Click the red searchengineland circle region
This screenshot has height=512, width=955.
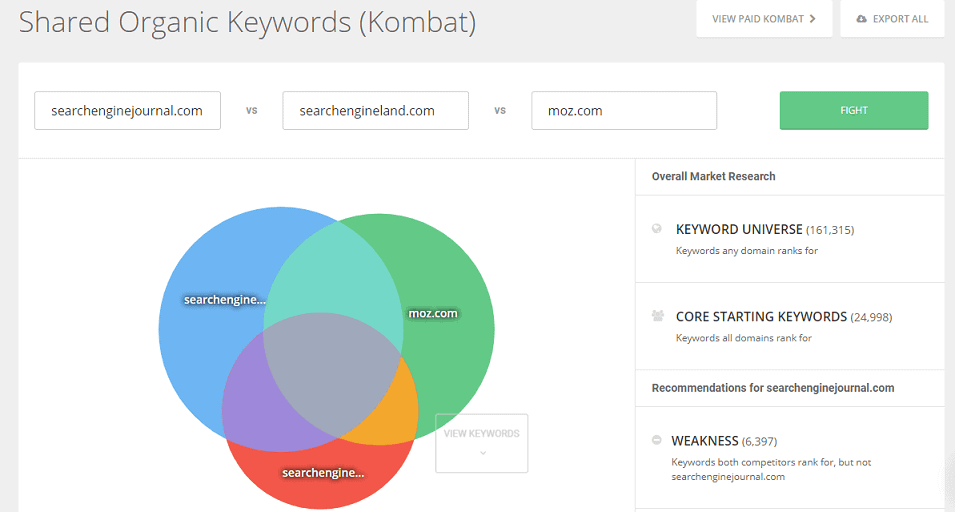point(320,475)
